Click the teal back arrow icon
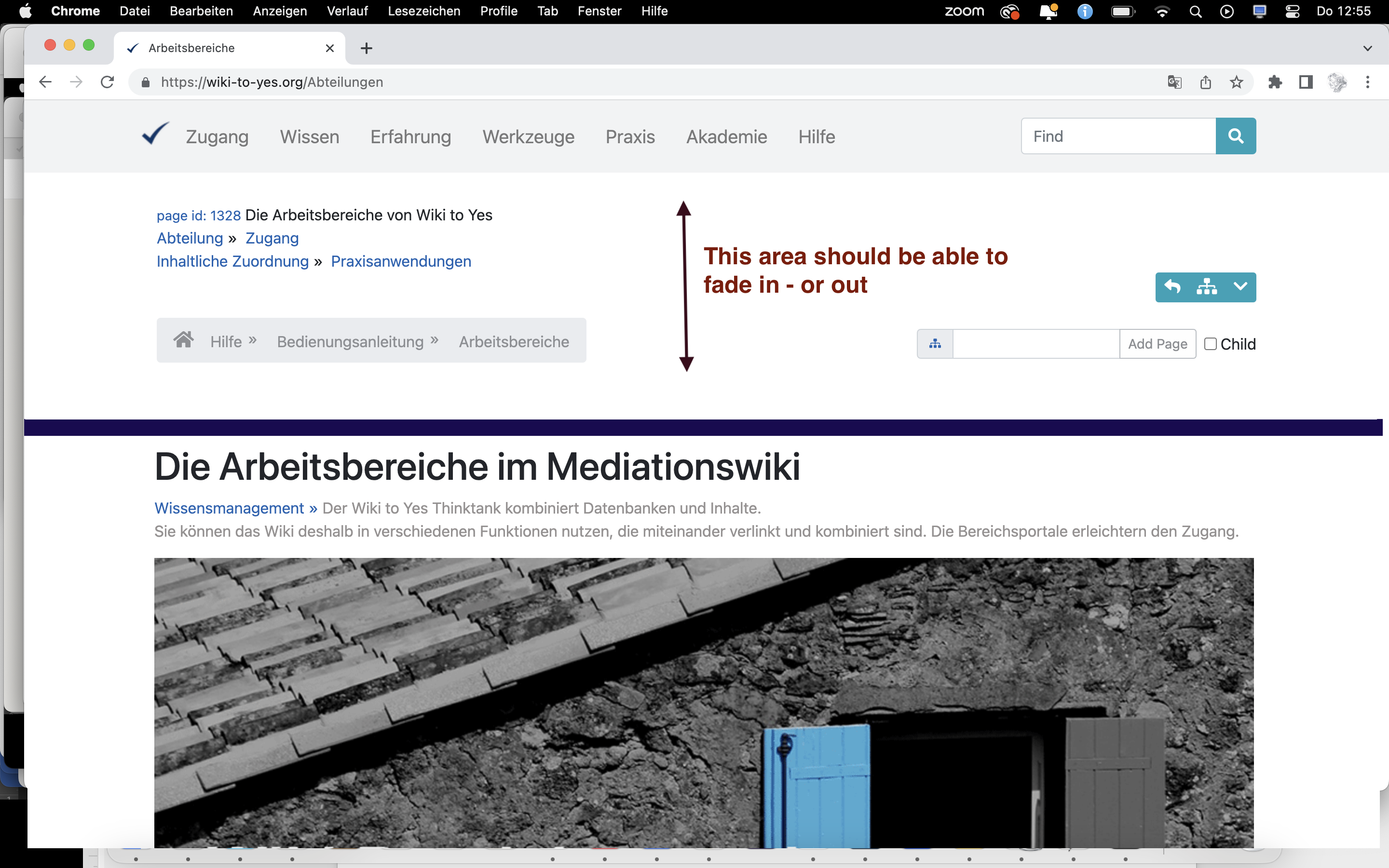This screenshot has height=868, width=1389. pos(1172,286)
